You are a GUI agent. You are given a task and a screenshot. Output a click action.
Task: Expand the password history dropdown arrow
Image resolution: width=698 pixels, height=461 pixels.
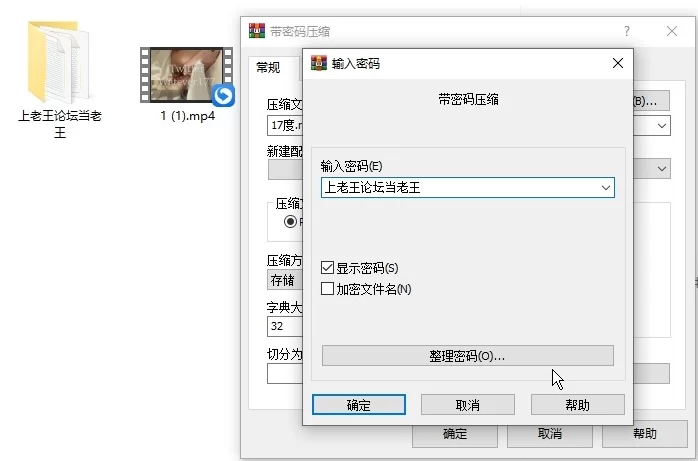pos(605,188)
